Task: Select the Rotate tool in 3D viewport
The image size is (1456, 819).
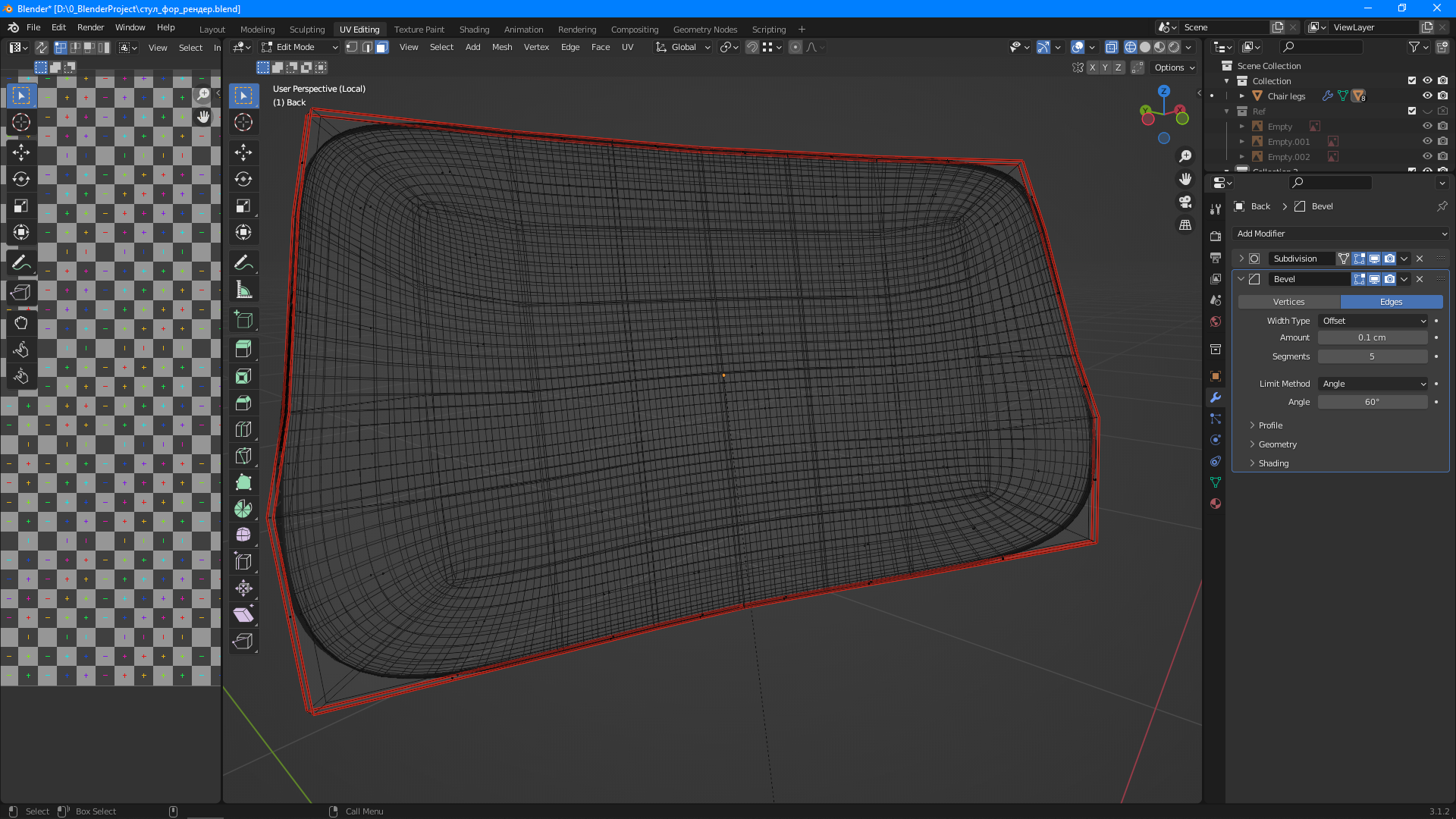Action: [x=243, y=179]
